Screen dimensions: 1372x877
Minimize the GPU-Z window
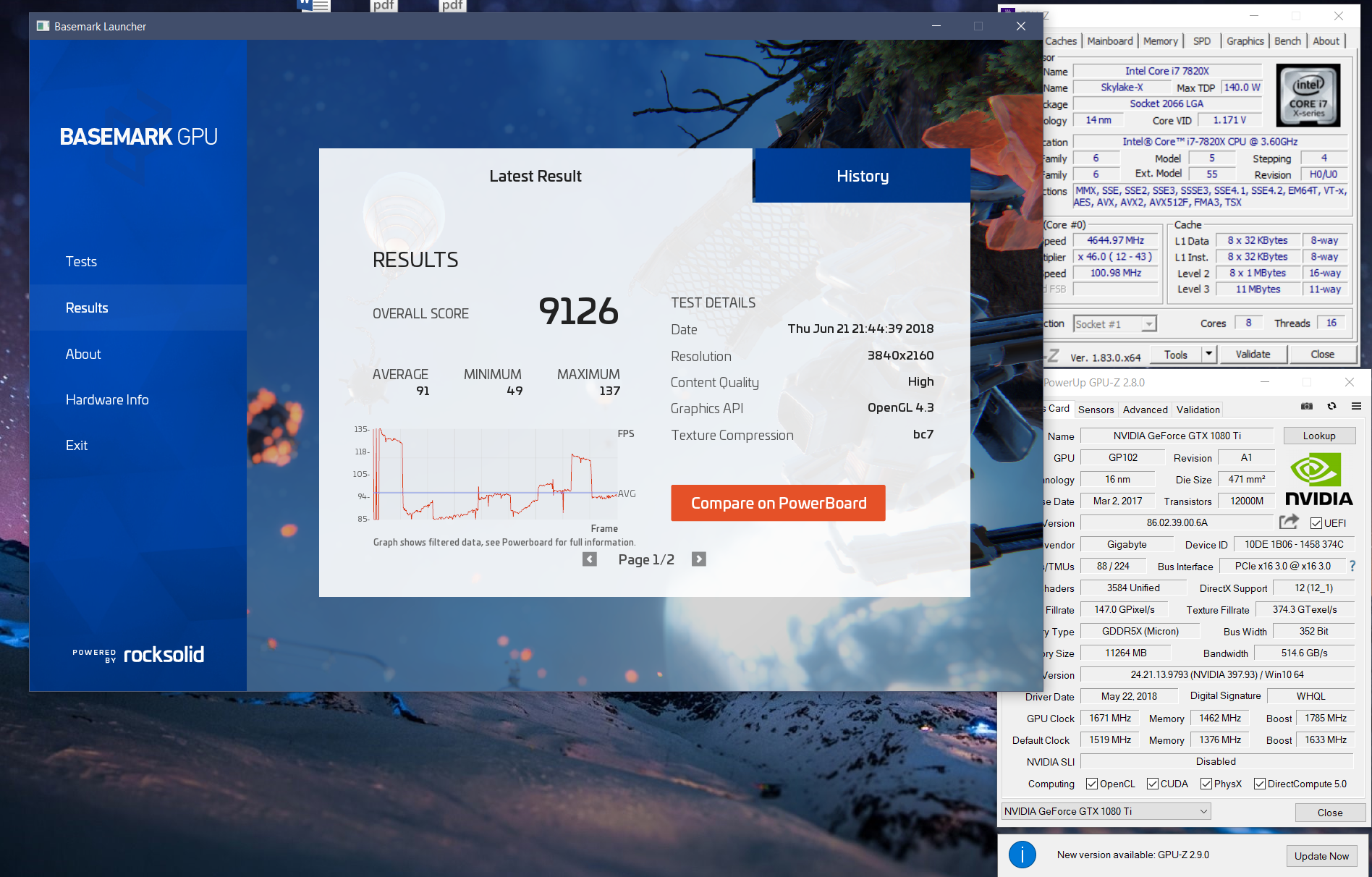(x=1265, y=382)
